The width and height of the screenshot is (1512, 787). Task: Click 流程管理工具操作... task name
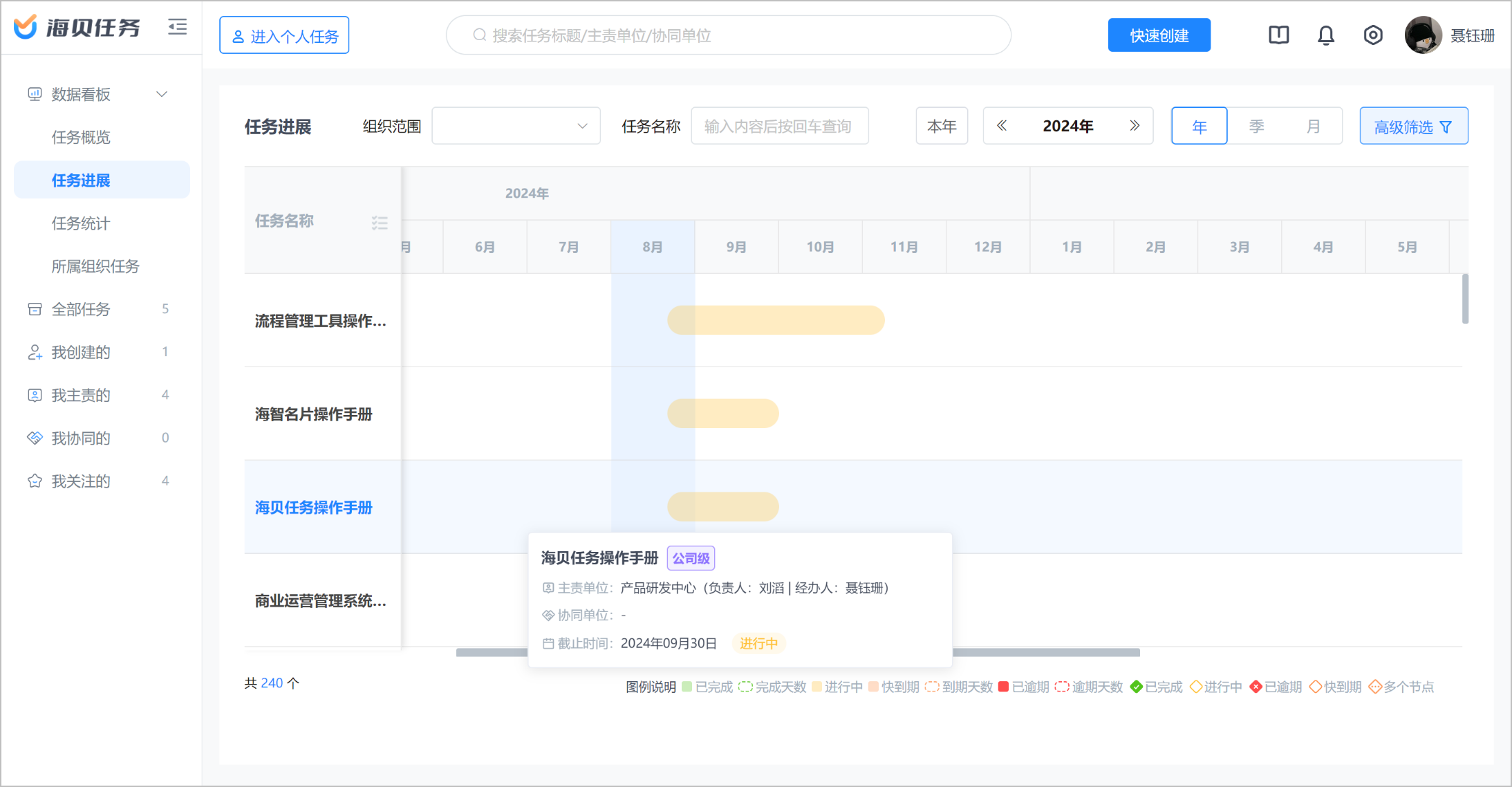[x=320, y=321]
